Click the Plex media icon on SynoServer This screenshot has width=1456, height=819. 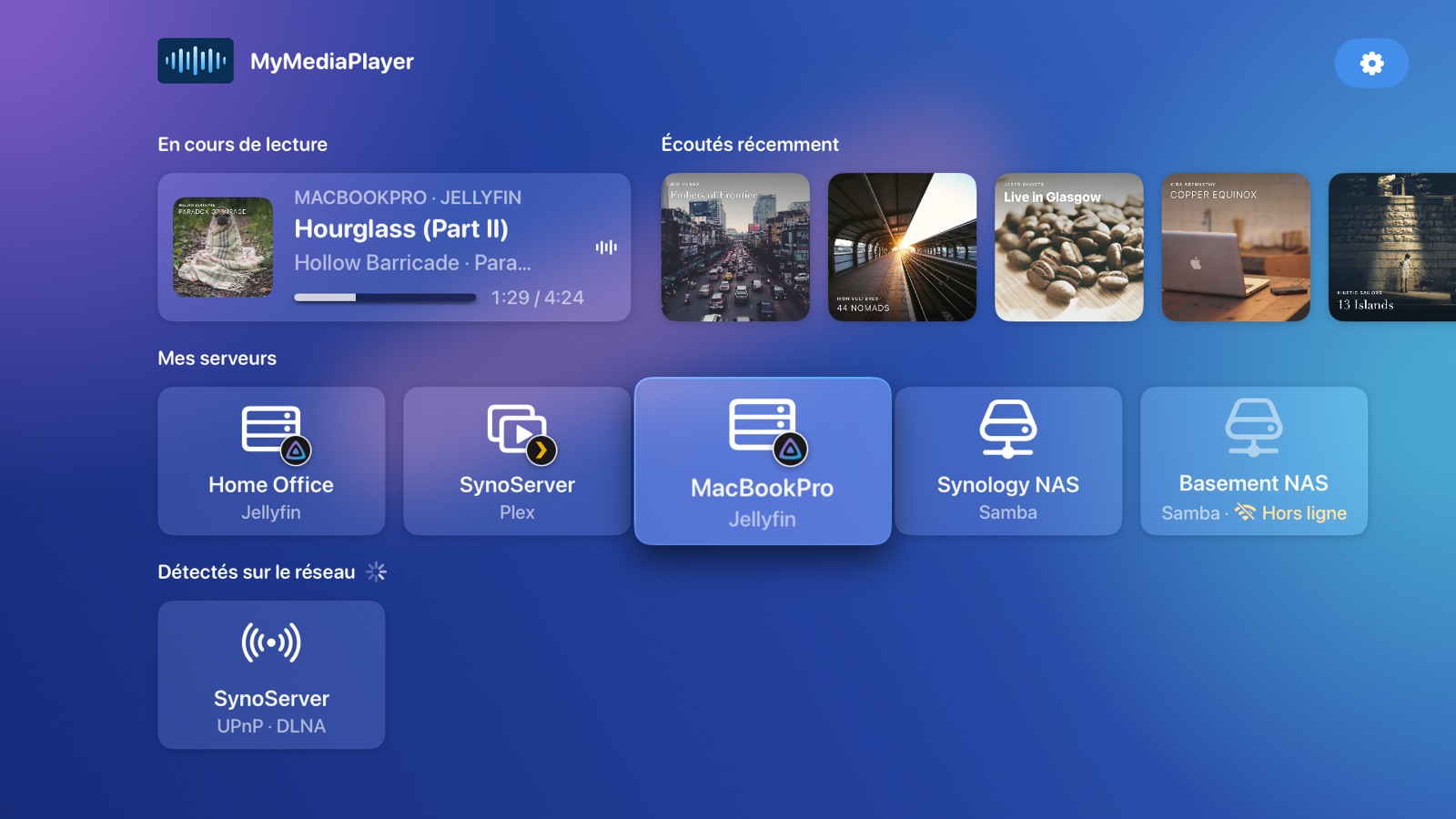point(521,434)
